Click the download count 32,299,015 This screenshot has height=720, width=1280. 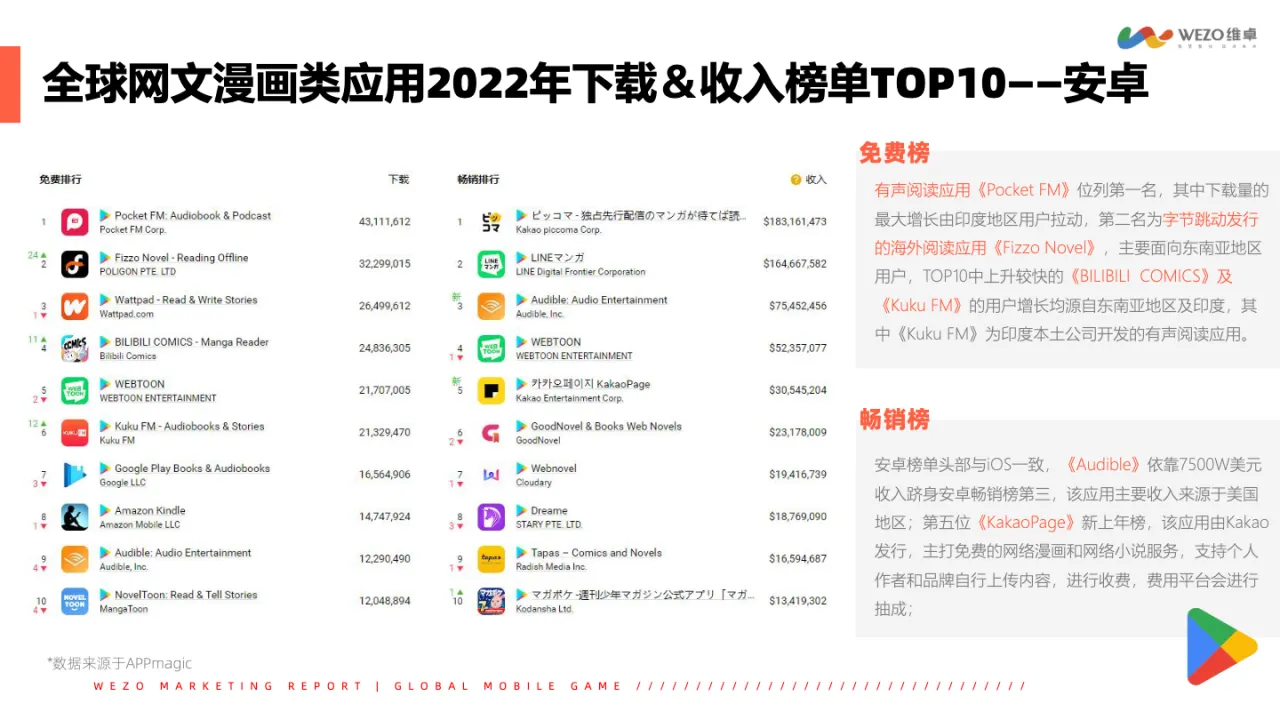pos(385,264)
